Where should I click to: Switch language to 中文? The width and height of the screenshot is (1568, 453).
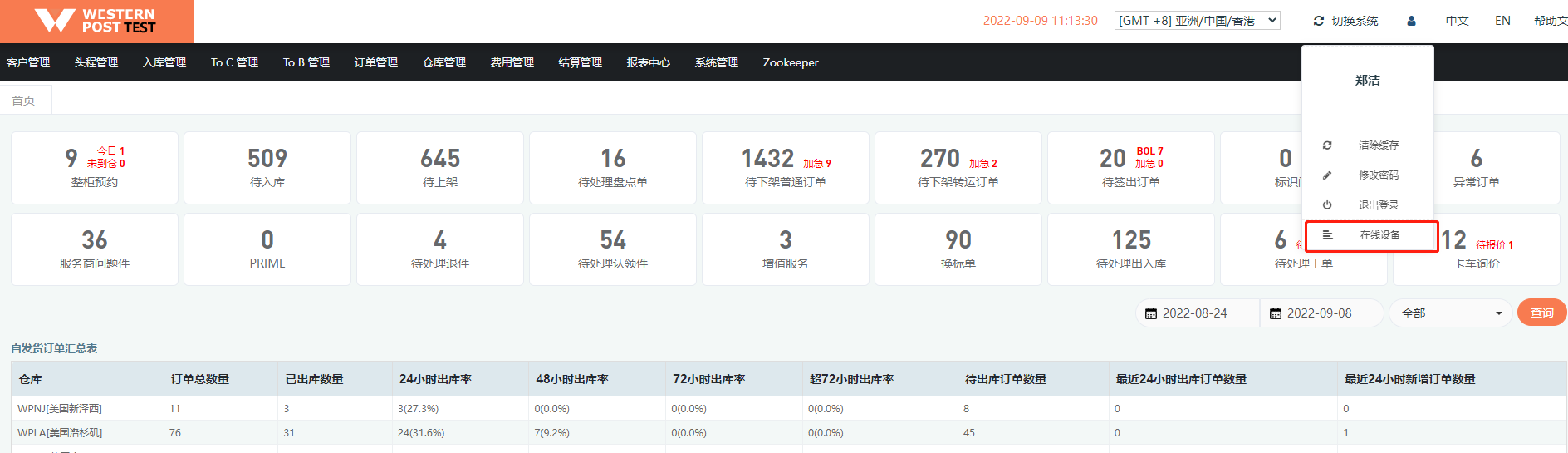pos(1458,21)
